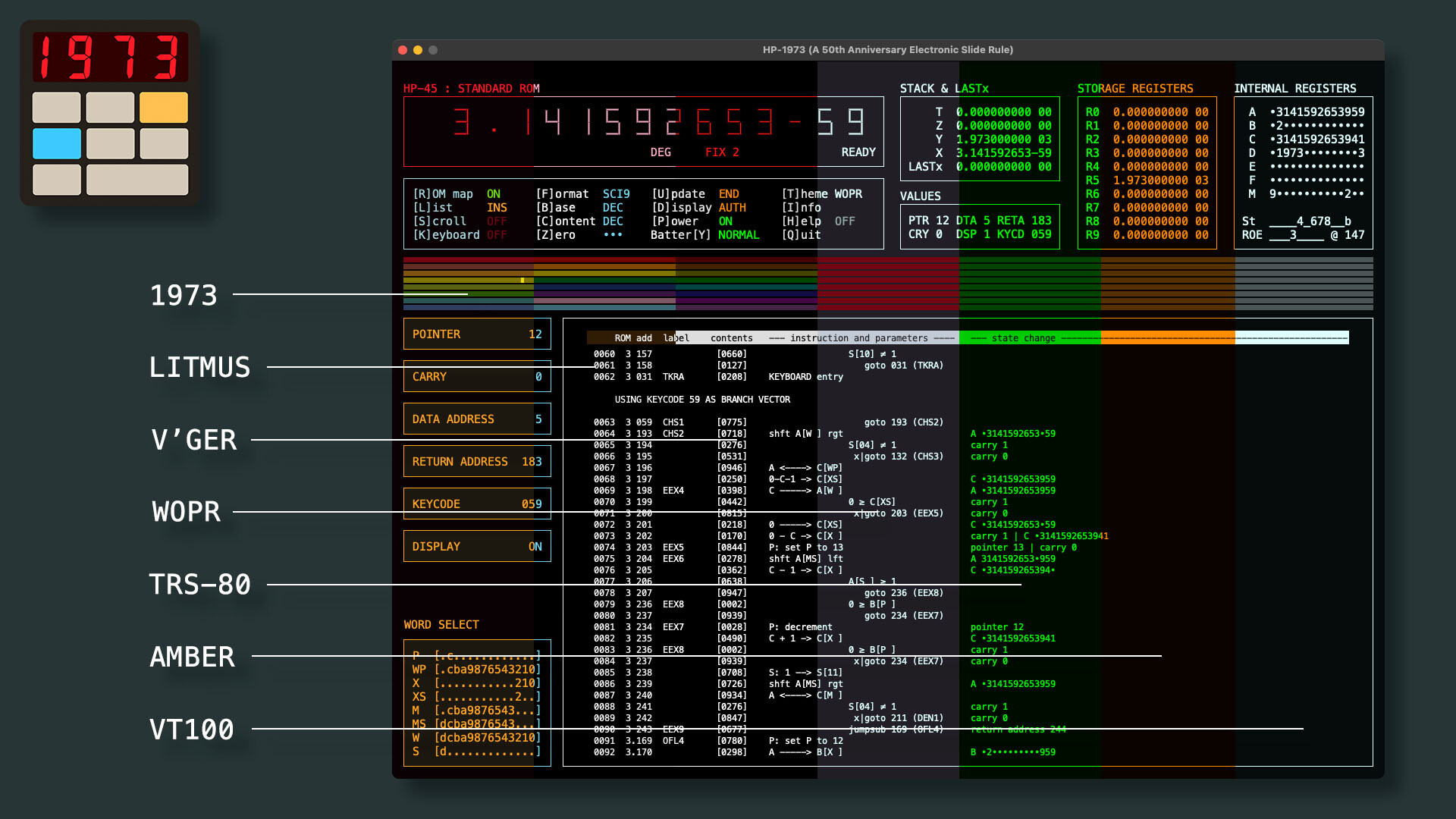Screen dimensions: 1456x819
Task: Click the KYCD 059 value in VALUES
Action: point(1024,234)
